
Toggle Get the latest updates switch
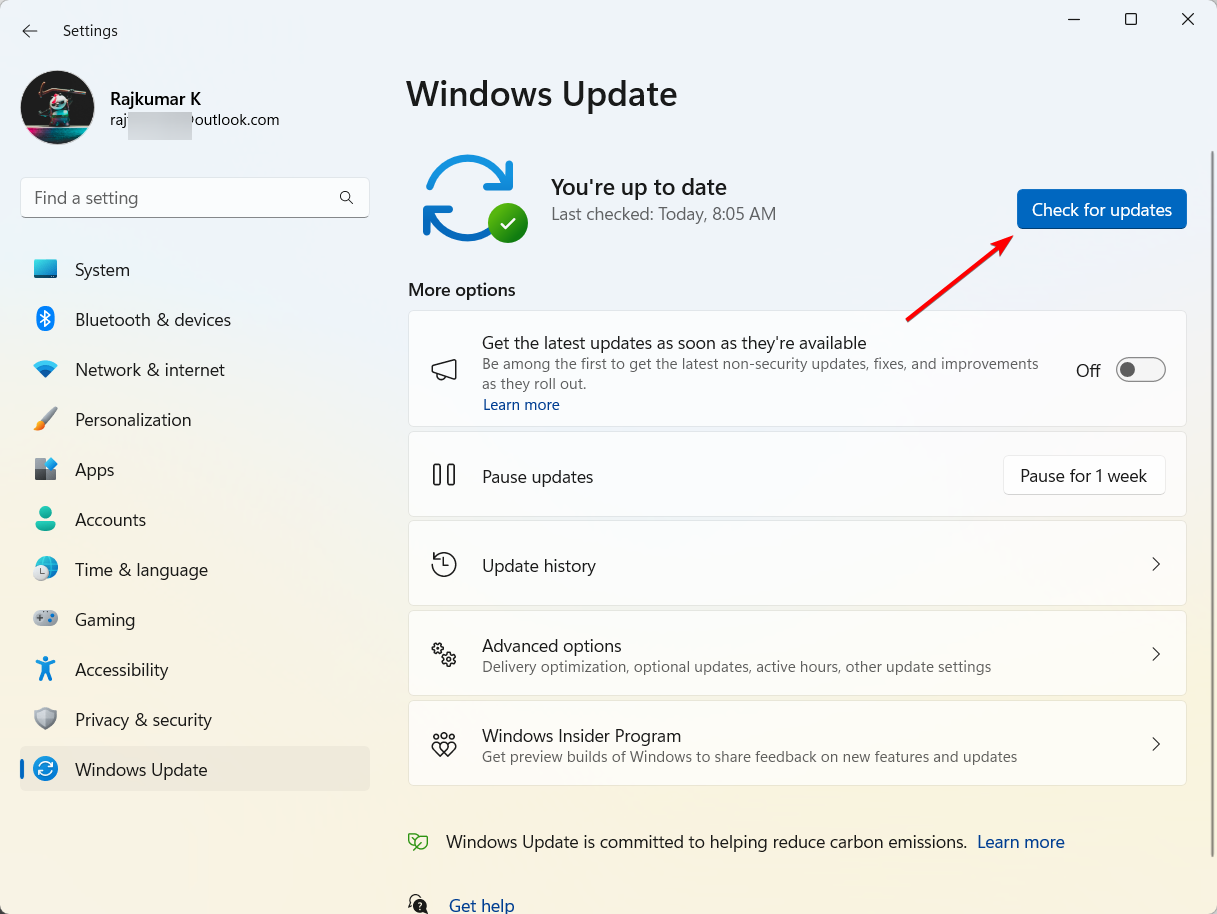pos(1140,370)
